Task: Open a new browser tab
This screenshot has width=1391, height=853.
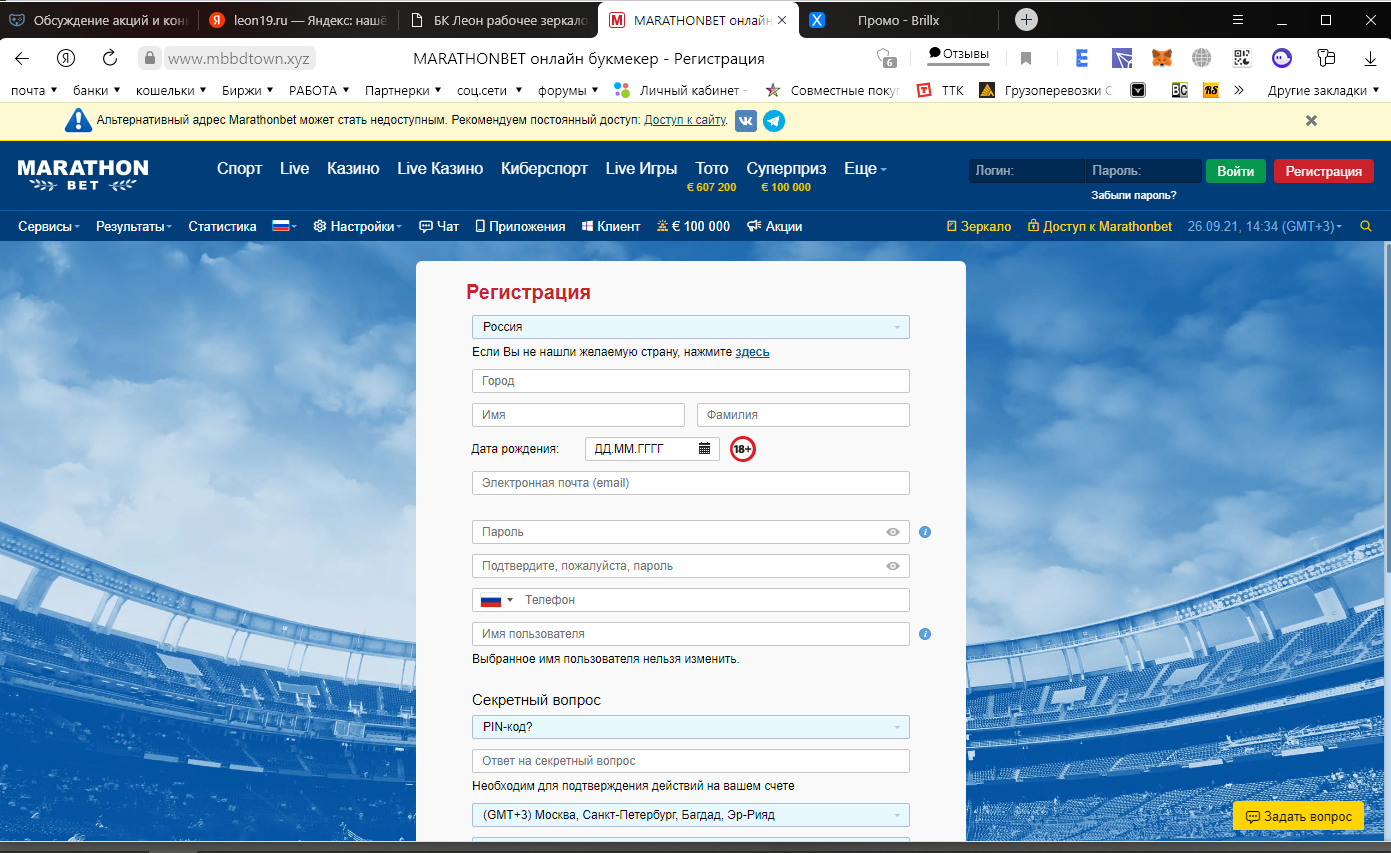Action: 1026,20
